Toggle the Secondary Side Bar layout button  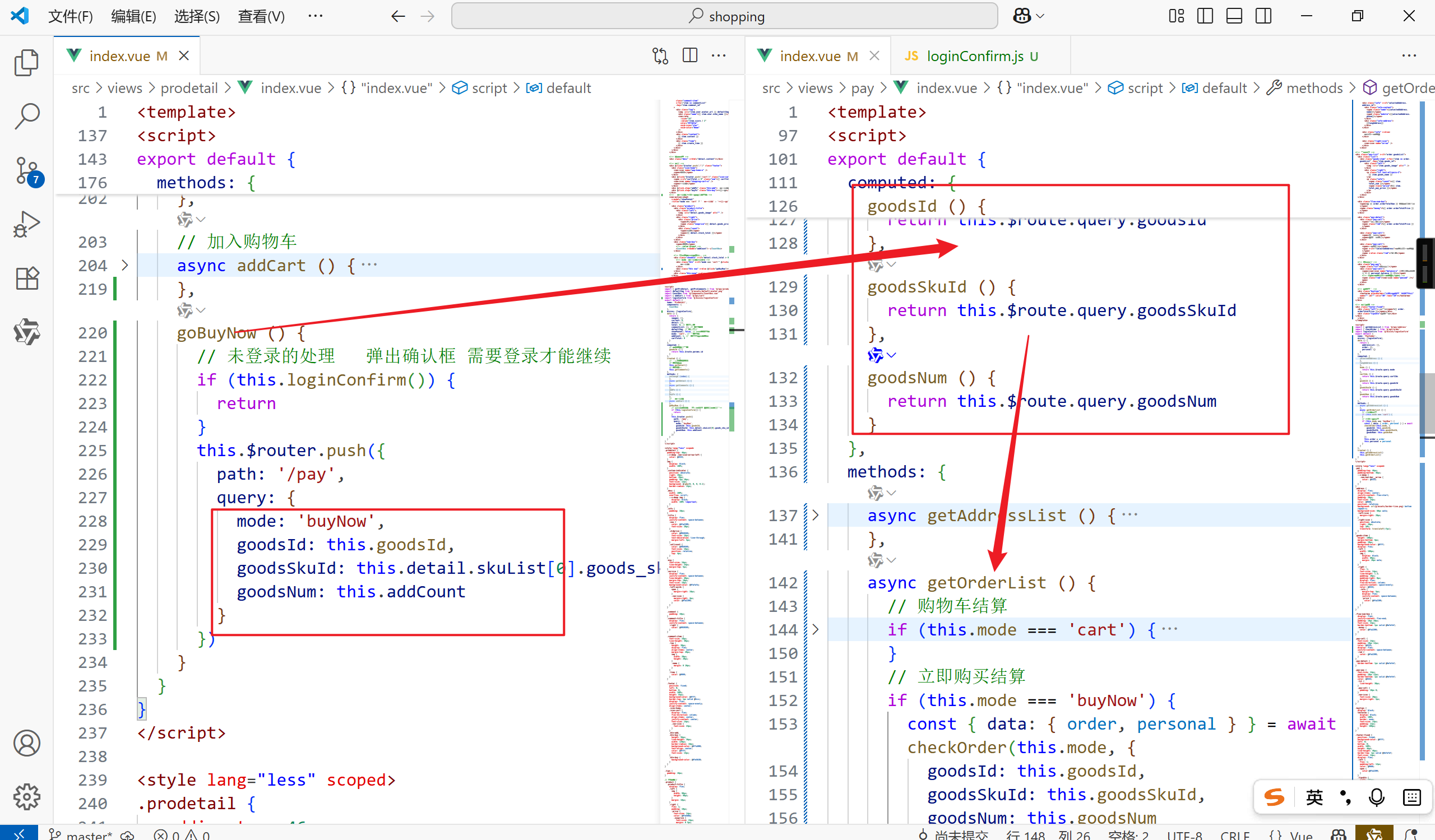tap(1263, 16)
